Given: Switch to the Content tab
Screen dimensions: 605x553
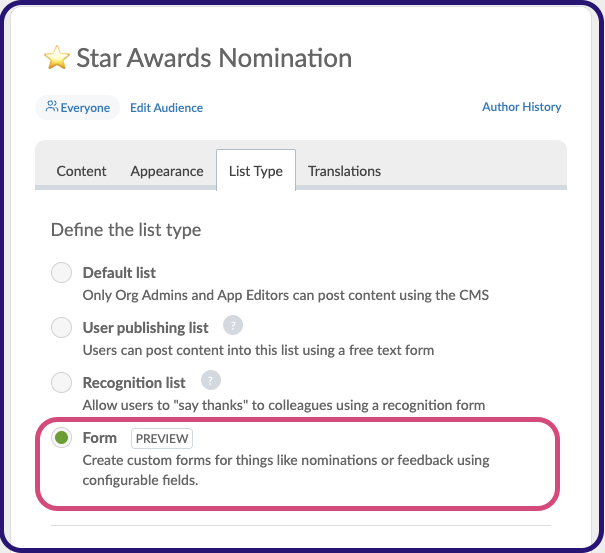Looking at the screenshot, I should point(81,171).
